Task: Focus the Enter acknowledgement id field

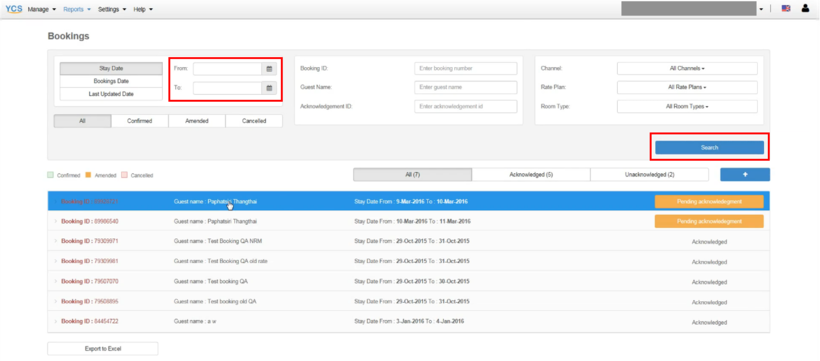Action: point(465,106)
